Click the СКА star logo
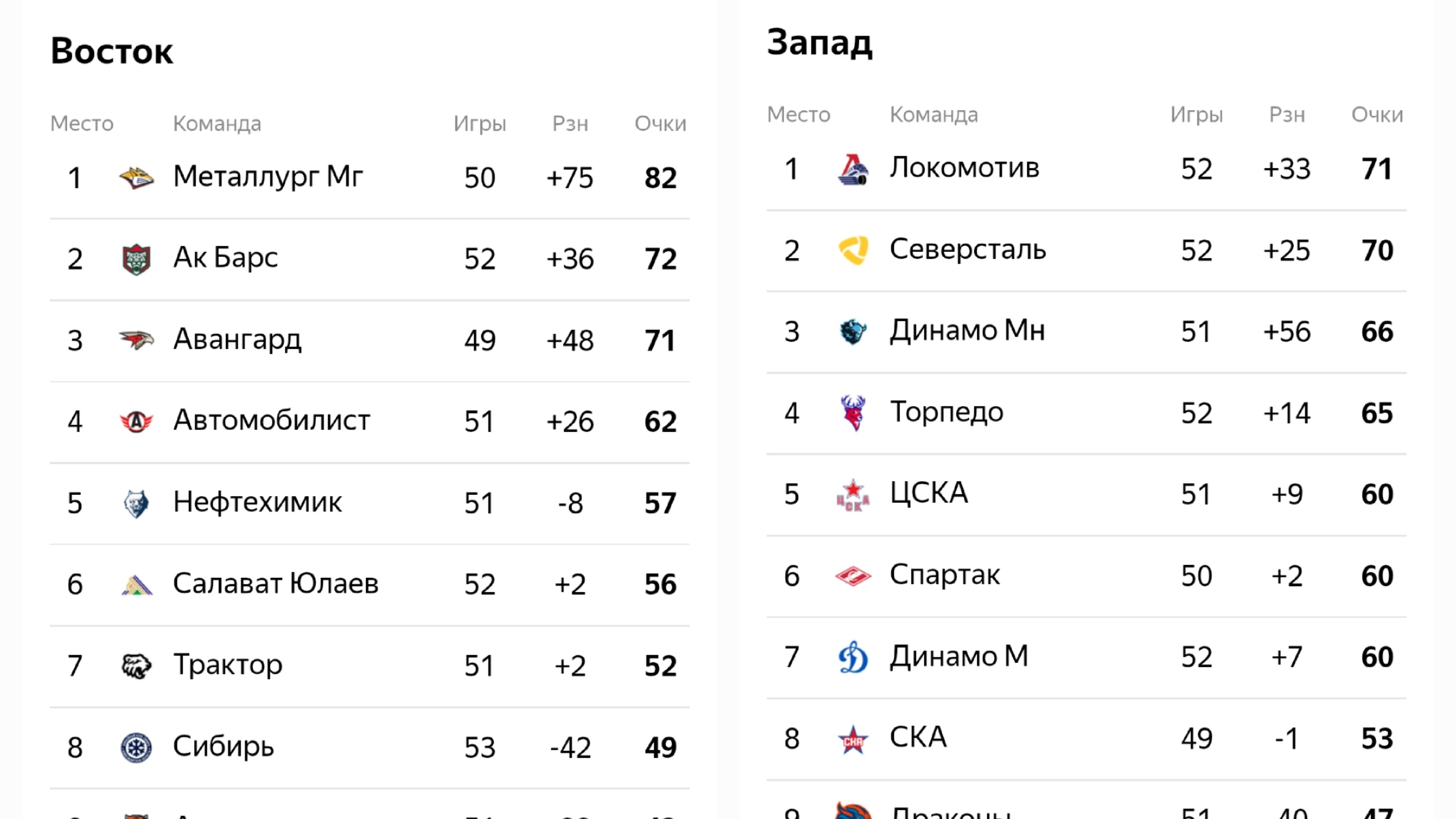Viewport: 1456px width, 819px height. (x=853, y=739)
